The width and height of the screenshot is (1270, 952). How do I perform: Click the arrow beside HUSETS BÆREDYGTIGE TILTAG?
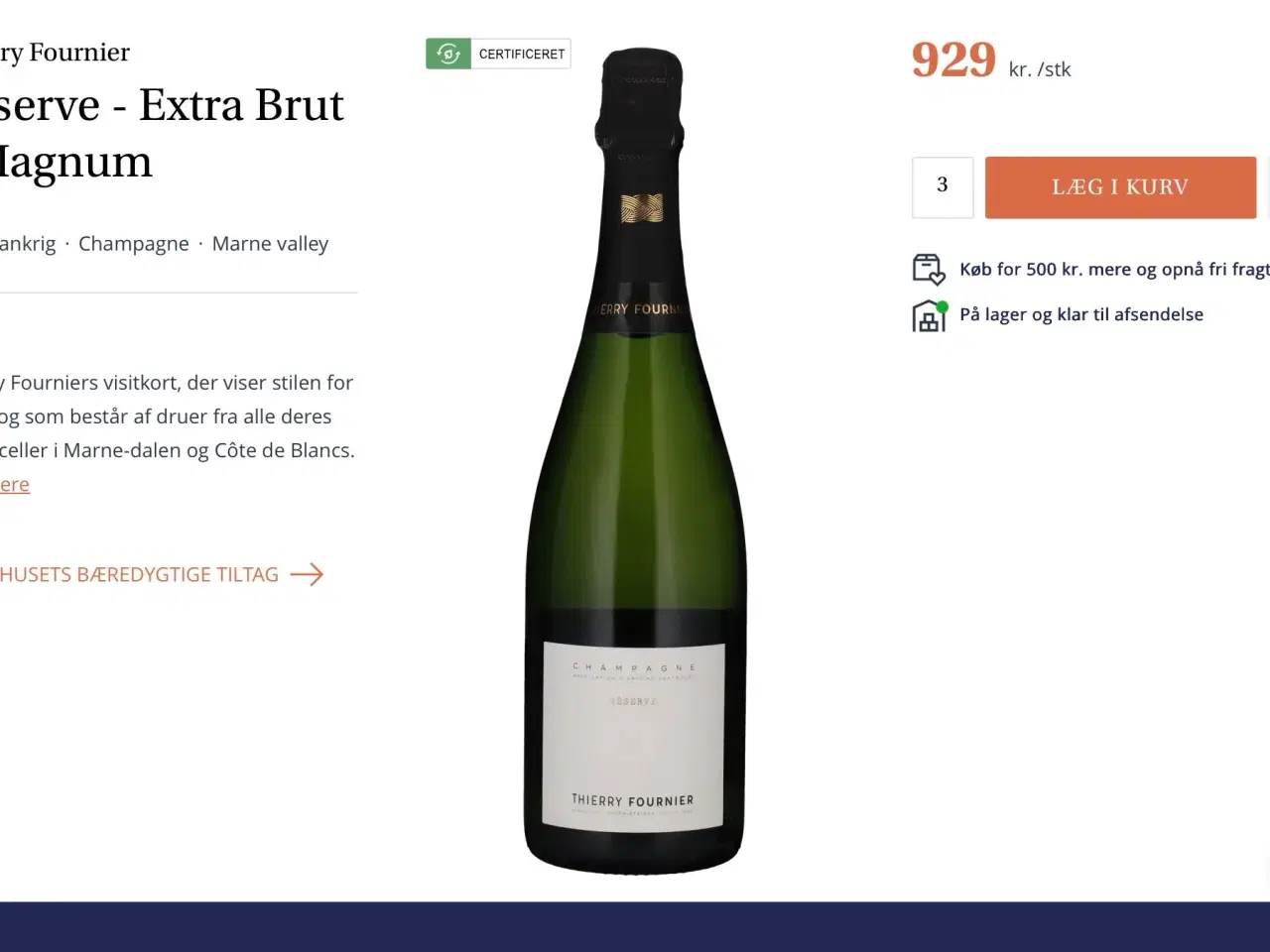(309, 574)
